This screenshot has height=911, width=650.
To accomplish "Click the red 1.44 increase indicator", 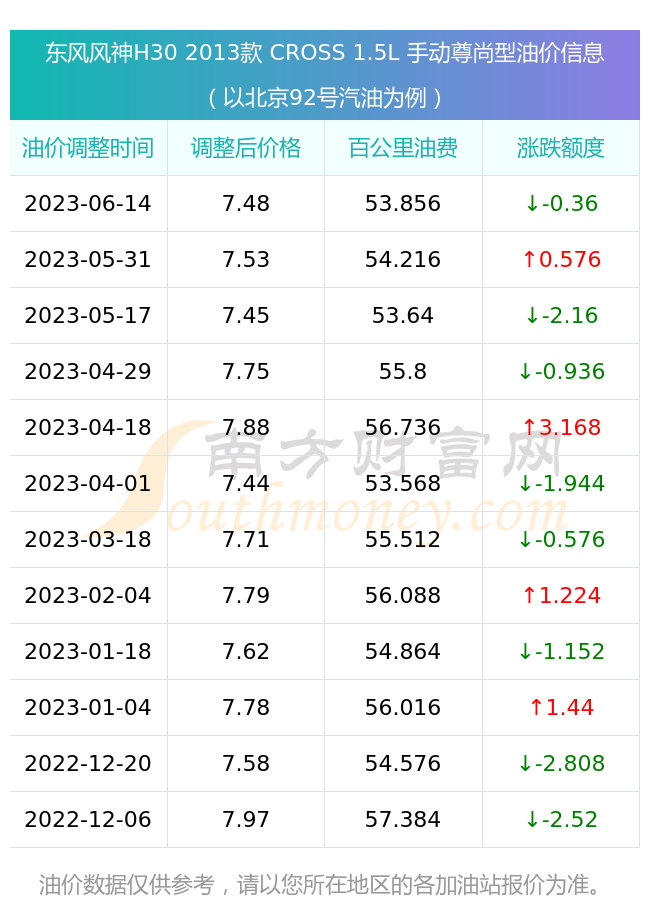I will (x=561, y=708).
